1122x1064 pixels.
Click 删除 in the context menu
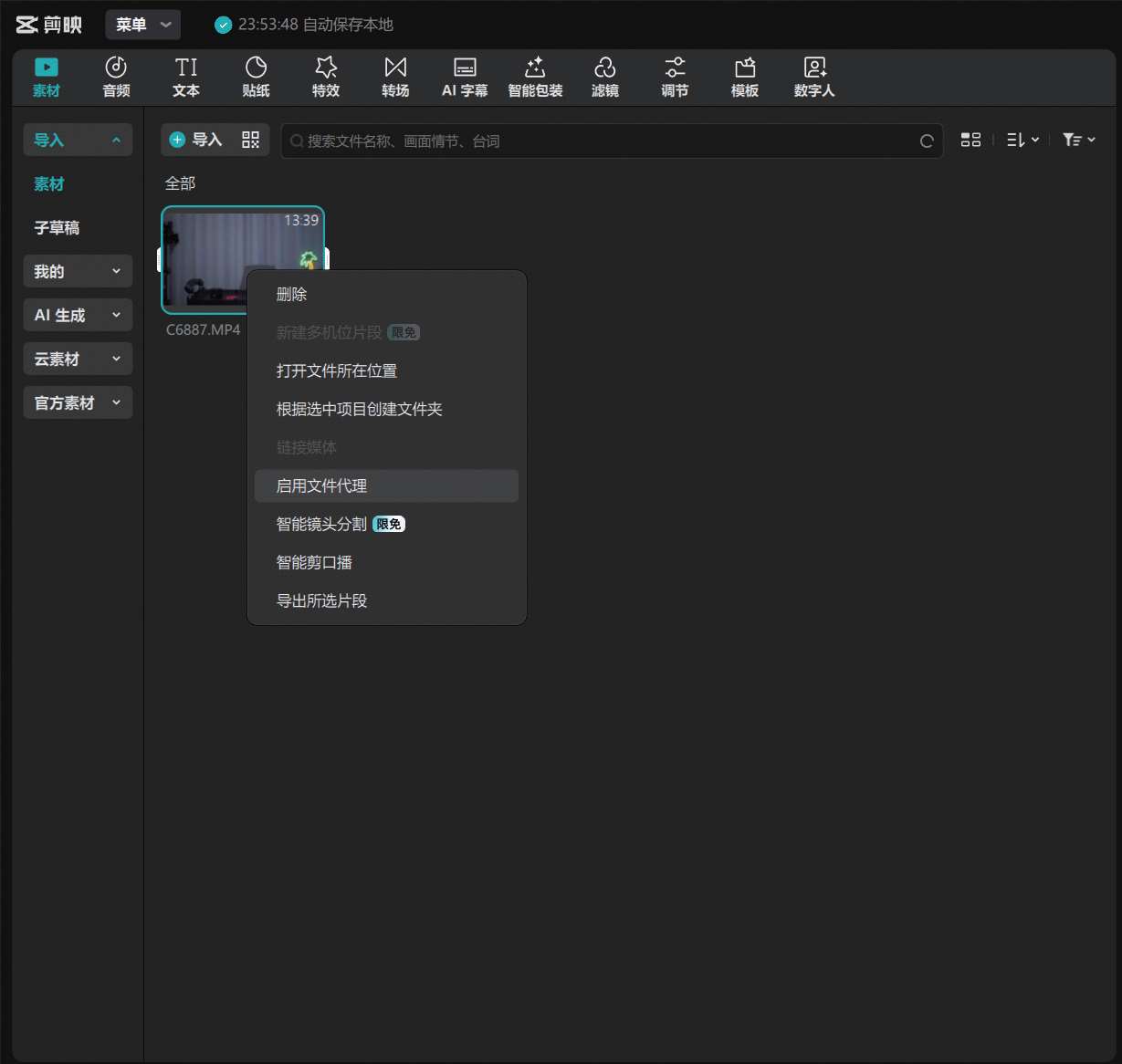pos(292,294)
